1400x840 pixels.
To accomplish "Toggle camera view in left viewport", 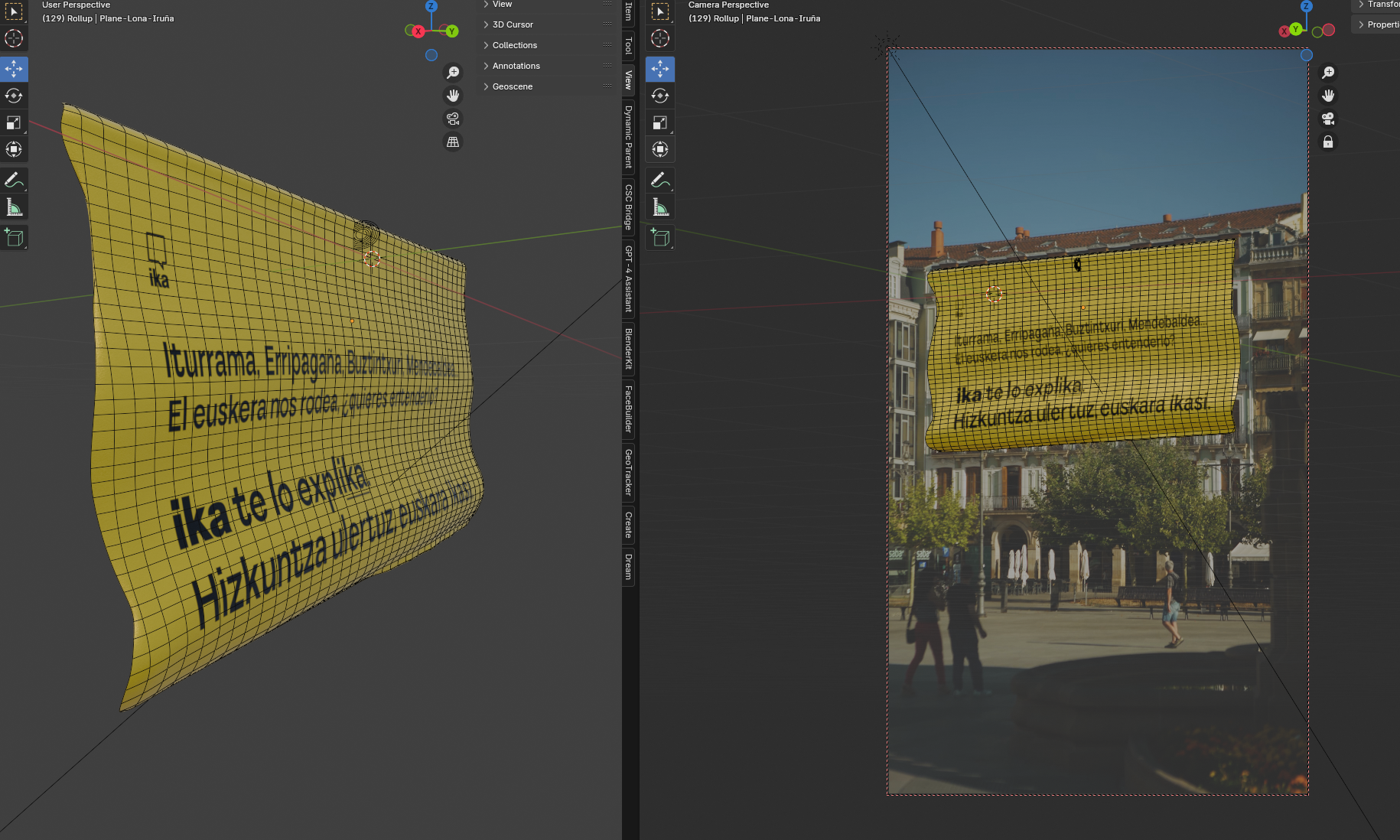I will click(x=453, y=119).
